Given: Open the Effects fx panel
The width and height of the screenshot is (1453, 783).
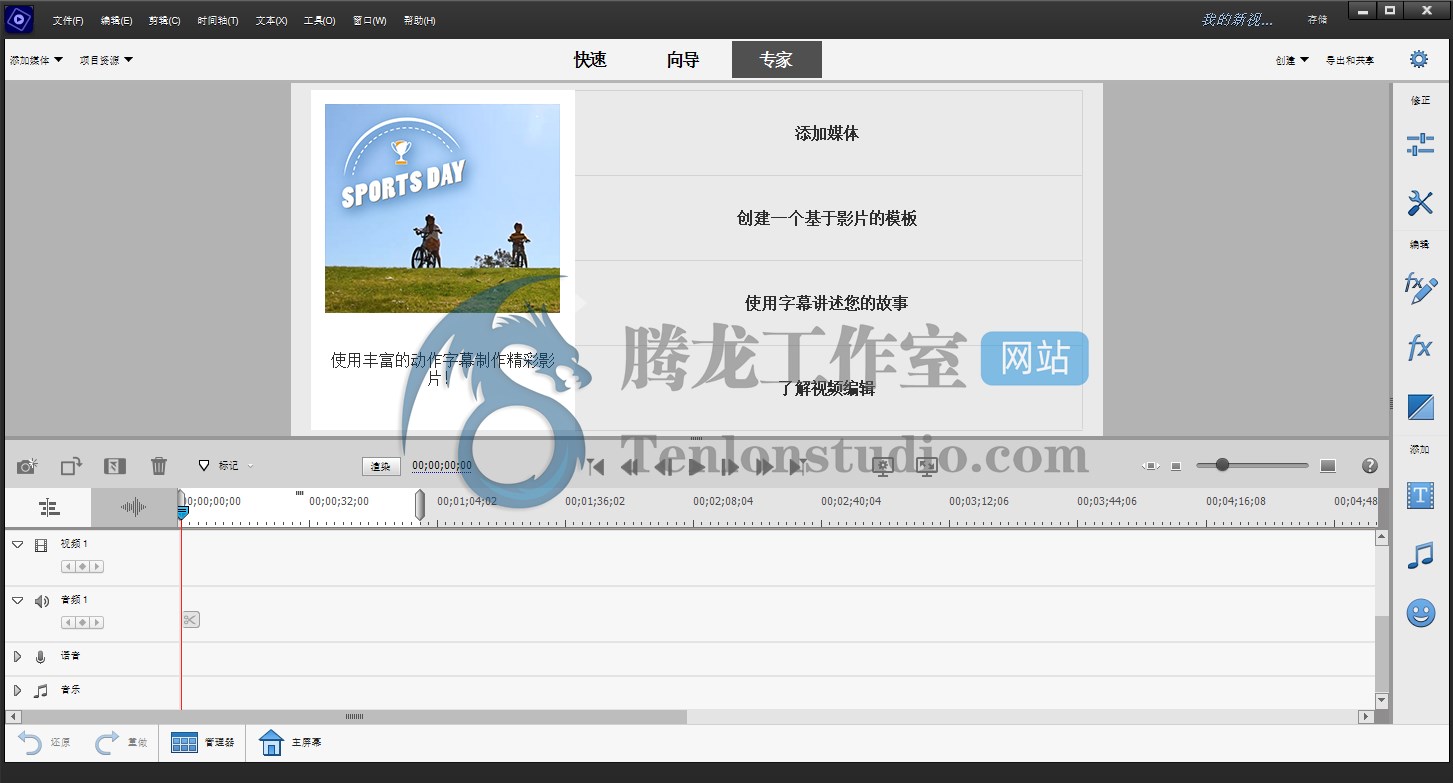Looking at the screenshot, I should pos(1420,348).
